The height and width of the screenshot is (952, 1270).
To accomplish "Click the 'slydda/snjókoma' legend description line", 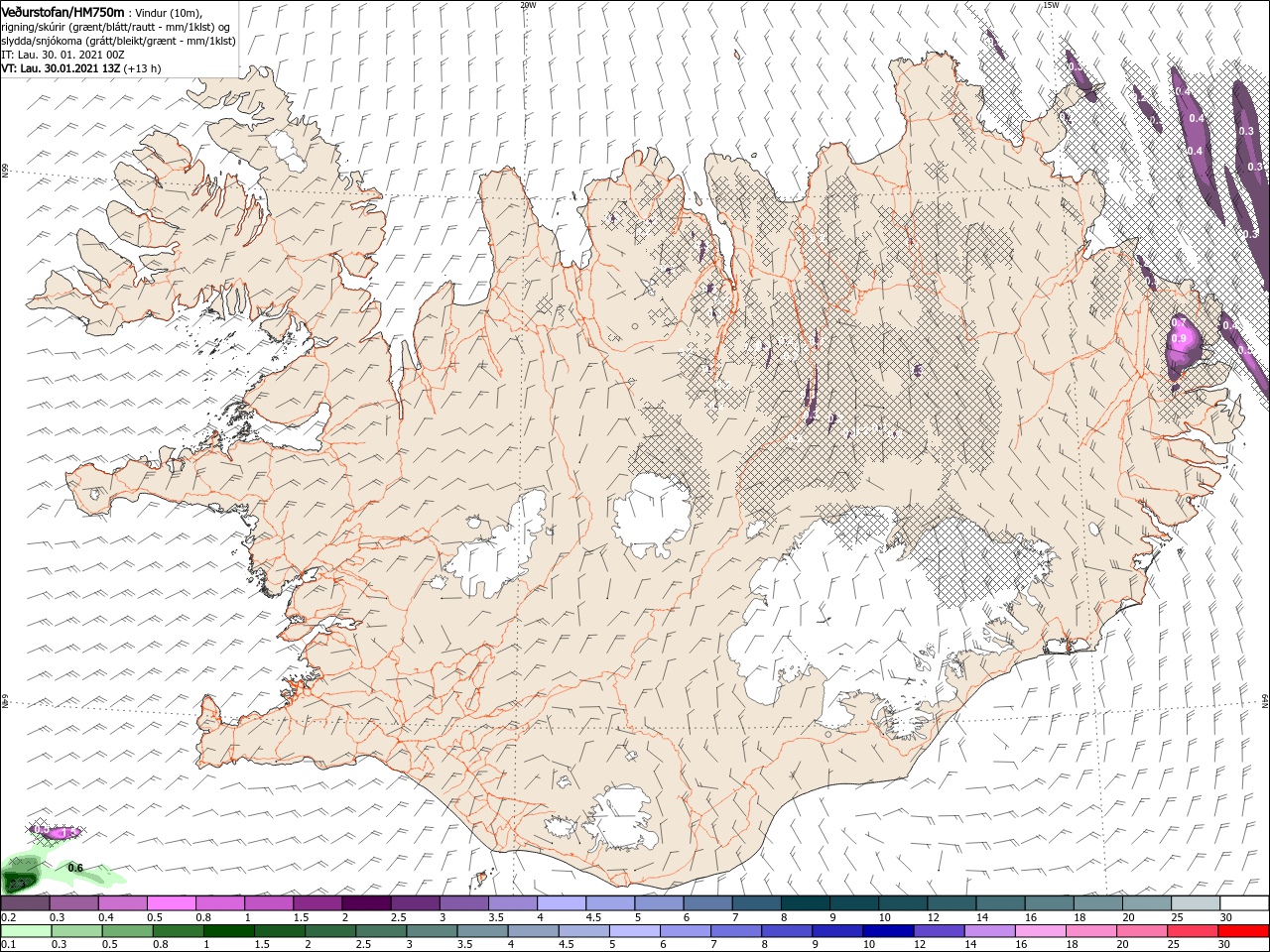I will (118, 41).
